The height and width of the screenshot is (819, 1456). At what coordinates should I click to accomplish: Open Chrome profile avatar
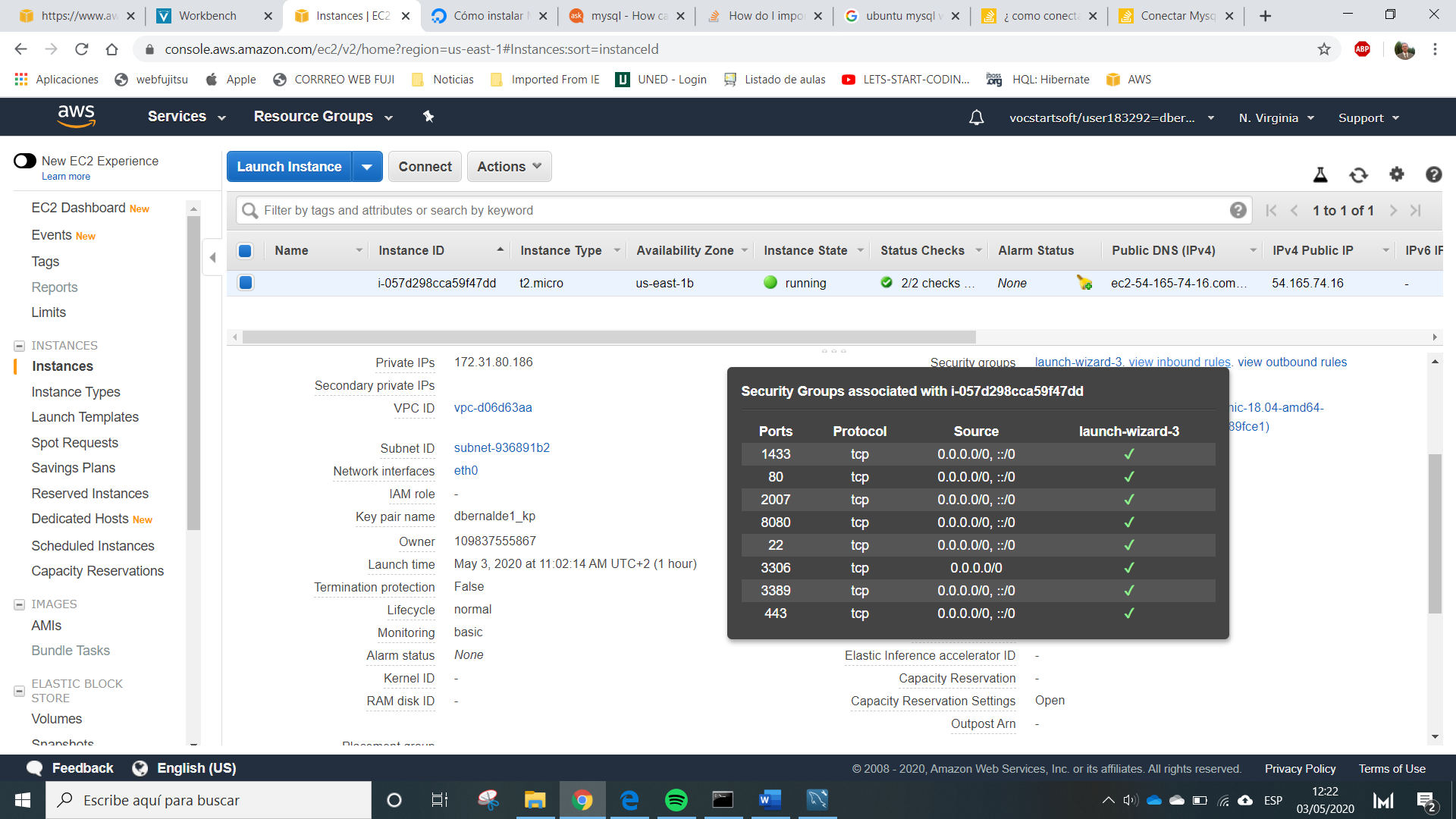(1404, 49)
